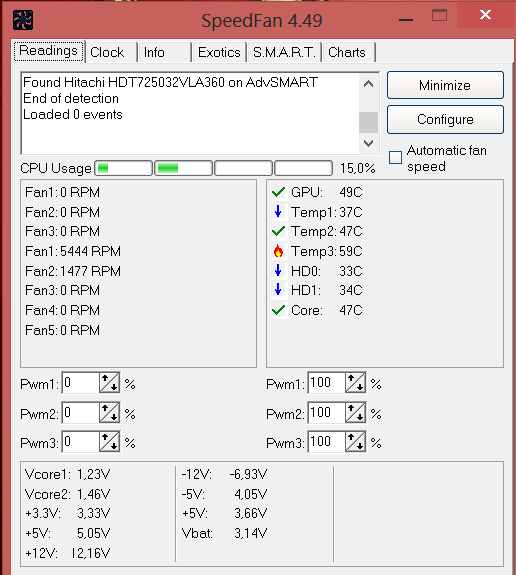
Task: Click the green checkmark beside Core
Action: point(278,310)
